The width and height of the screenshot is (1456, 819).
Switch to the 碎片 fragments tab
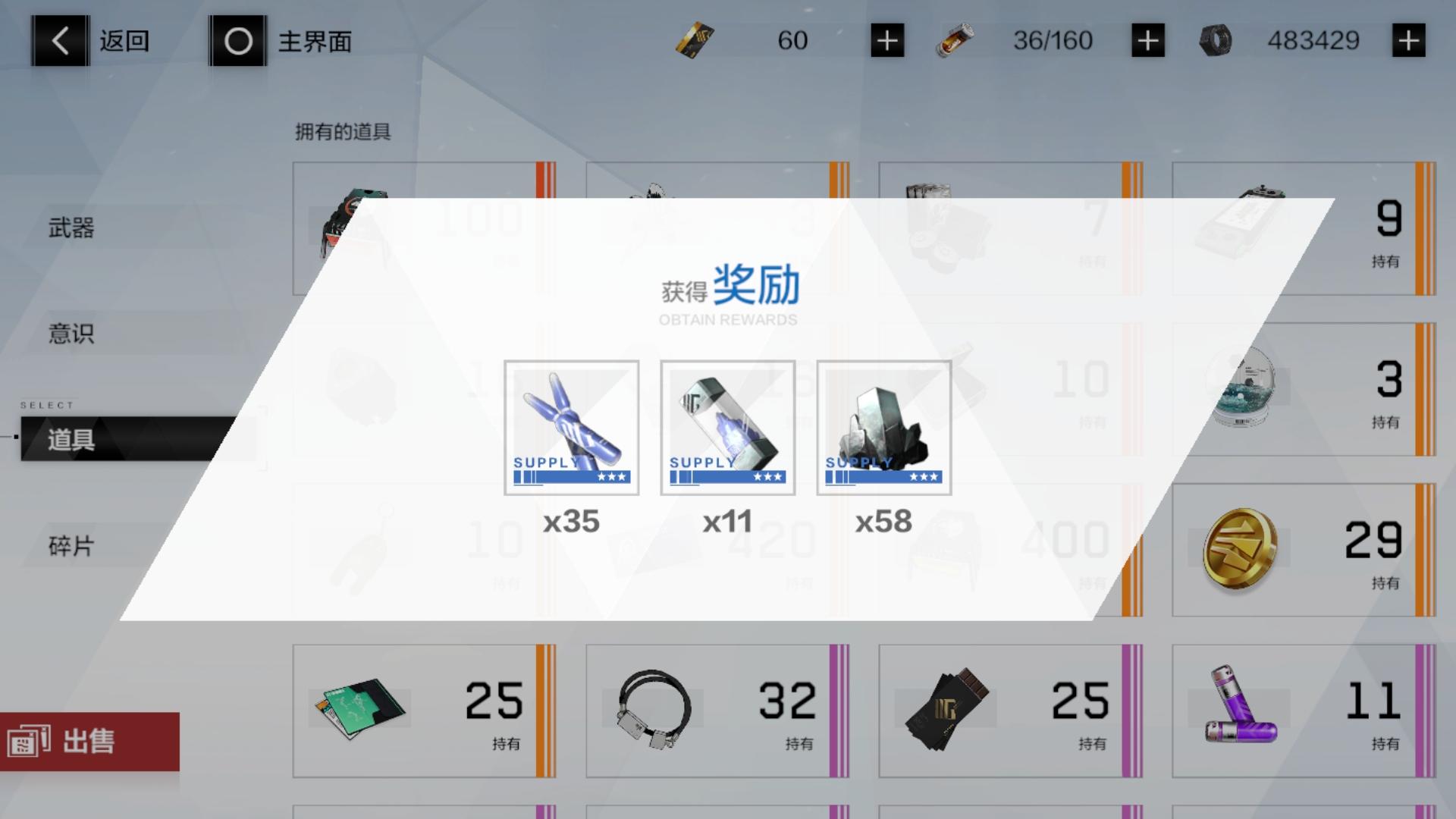click(71, 546)
